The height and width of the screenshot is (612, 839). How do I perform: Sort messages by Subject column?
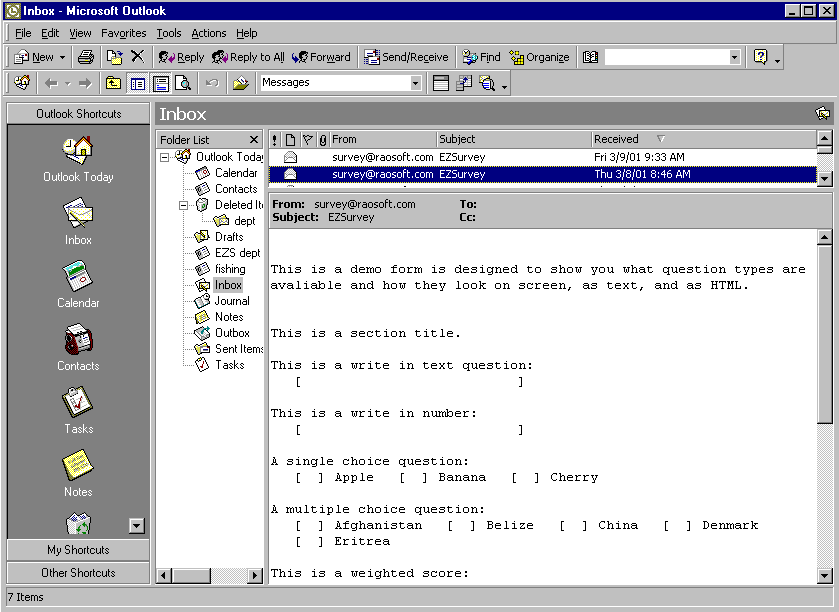coord(514,140)
